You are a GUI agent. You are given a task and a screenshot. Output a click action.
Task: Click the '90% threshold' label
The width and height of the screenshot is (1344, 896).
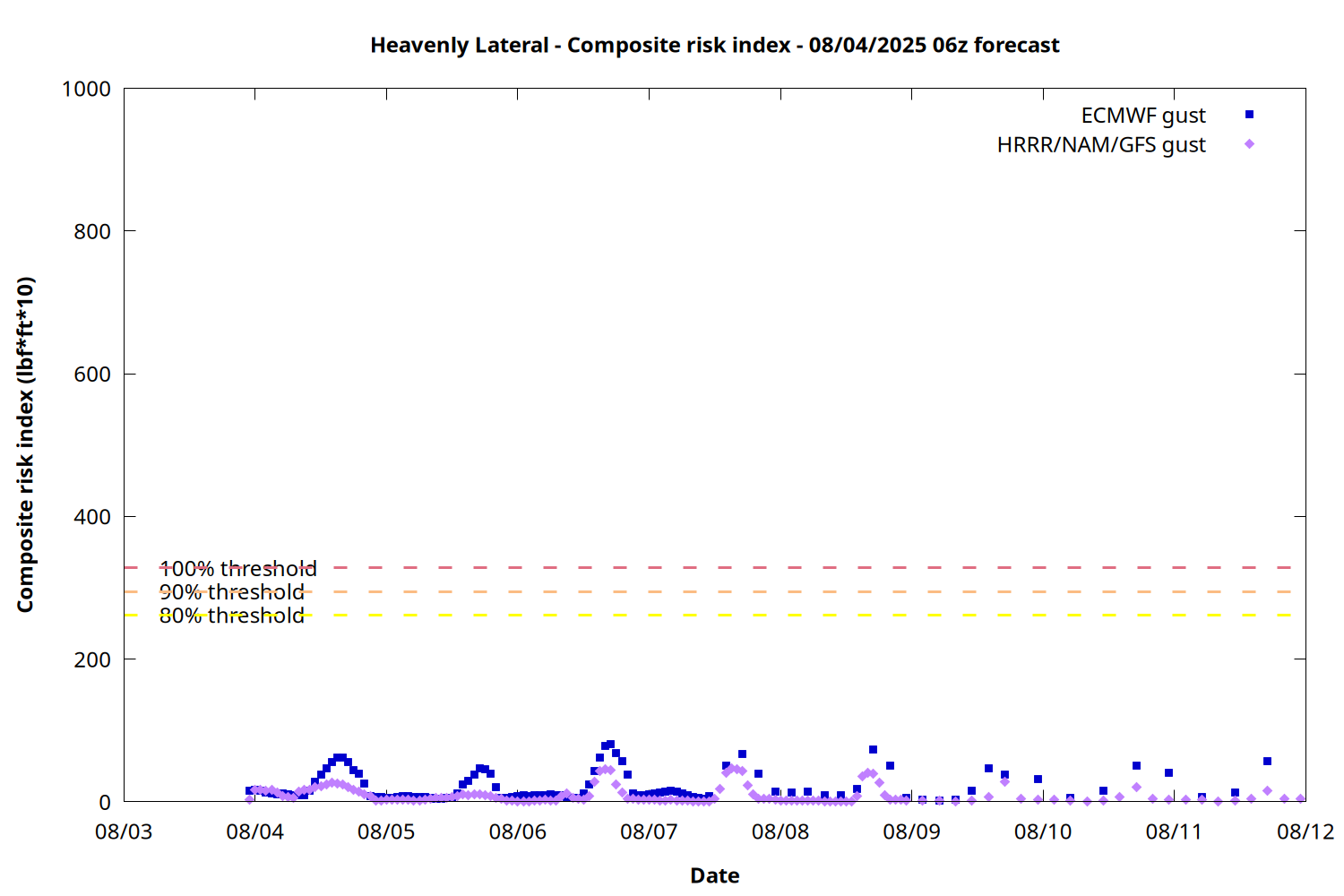[232, 592]
